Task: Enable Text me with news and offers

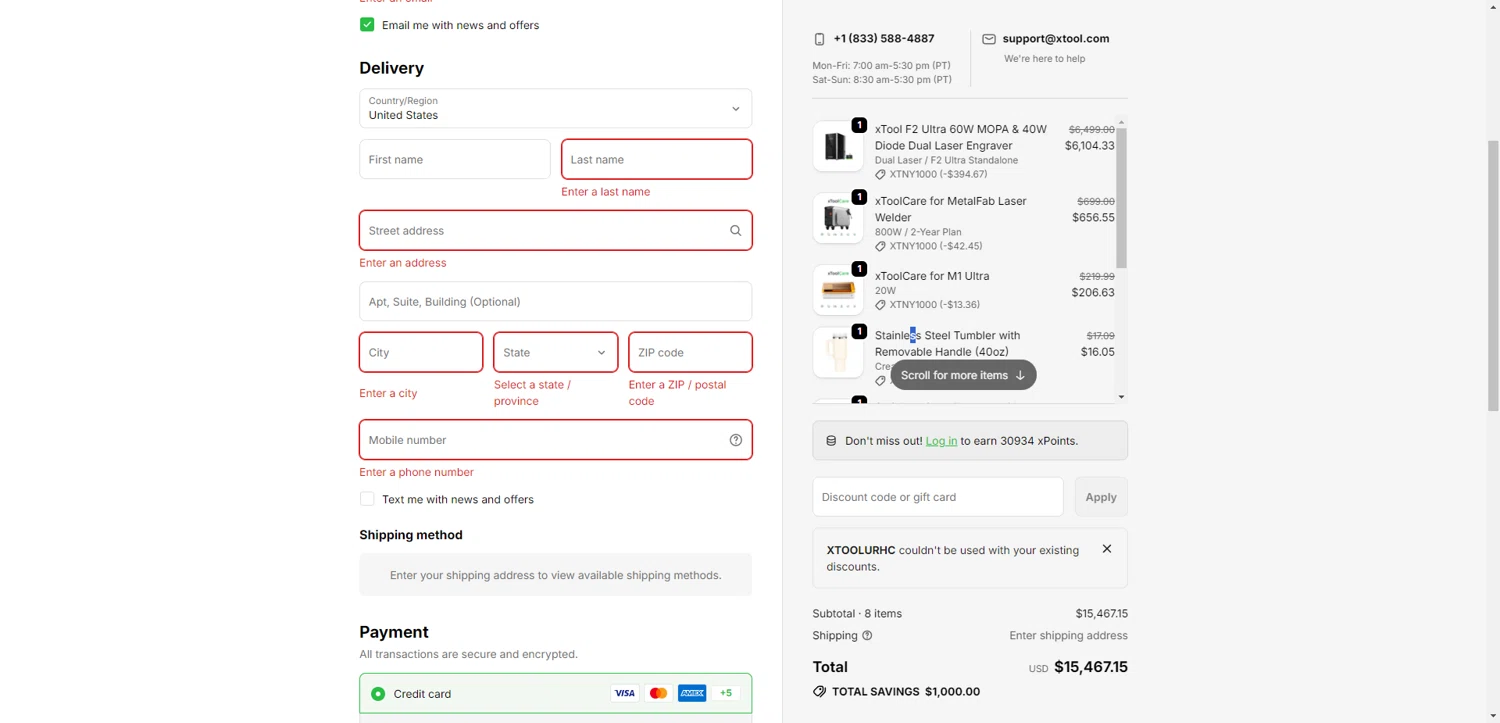Action: [x=367, y=499]
